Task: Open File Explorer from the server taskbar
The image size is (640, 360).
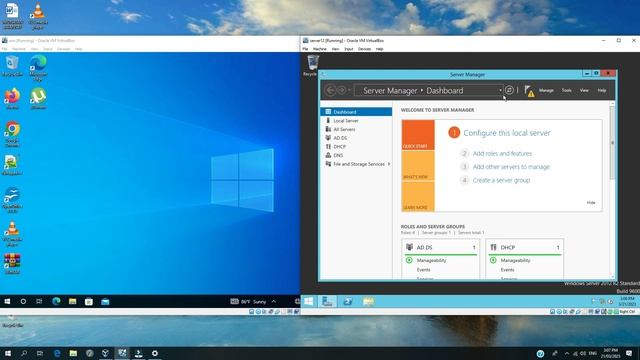Action: [x=368, y=302]
